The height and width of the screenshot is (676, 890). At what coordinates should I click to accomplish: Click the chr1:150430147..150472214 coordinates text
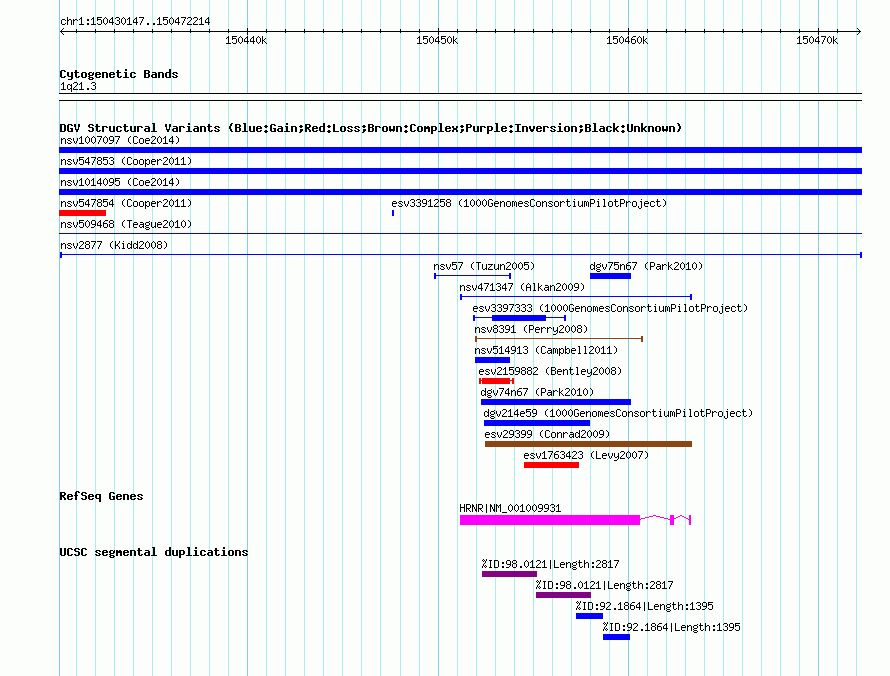pyautogui.click(x=135, y=21)
